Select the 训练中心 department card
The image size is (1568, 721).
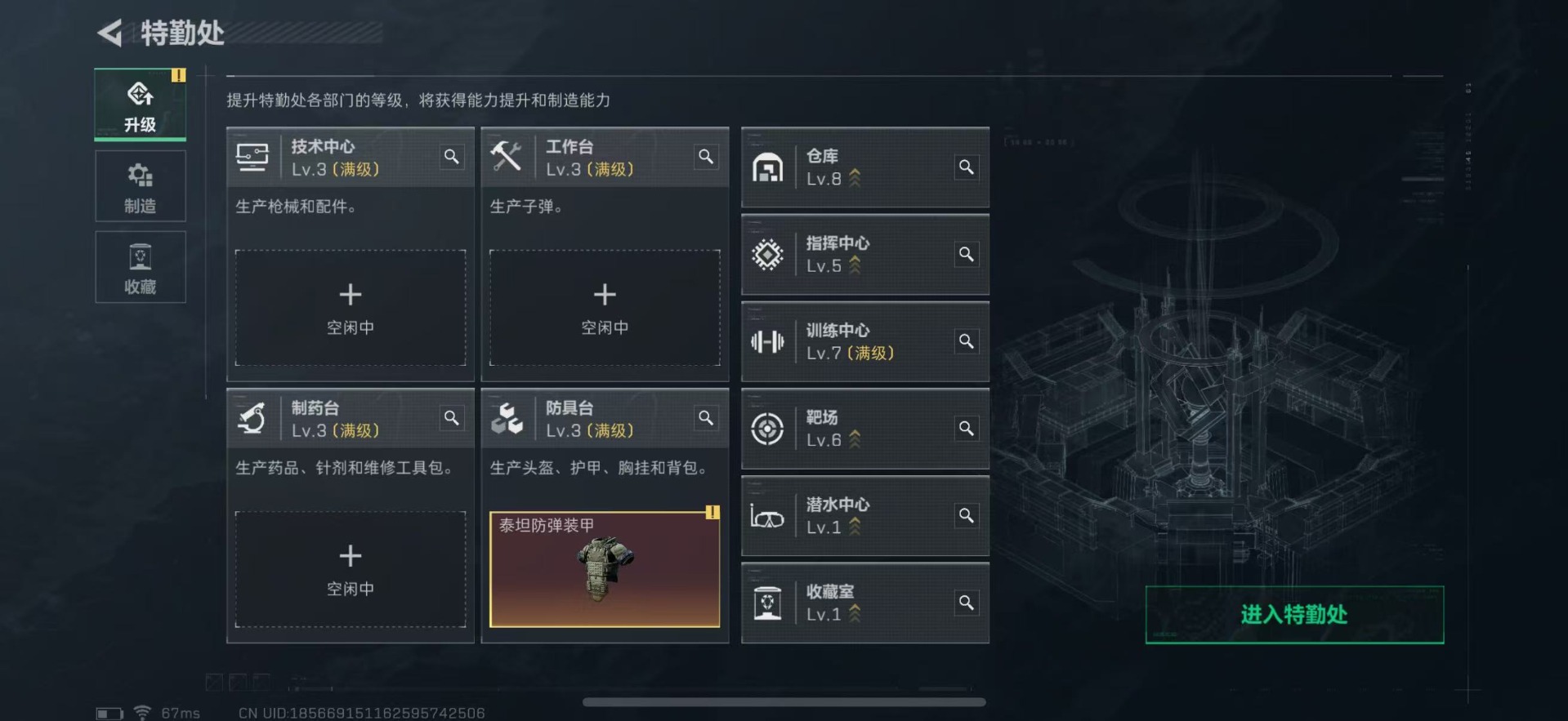point(865,341)
